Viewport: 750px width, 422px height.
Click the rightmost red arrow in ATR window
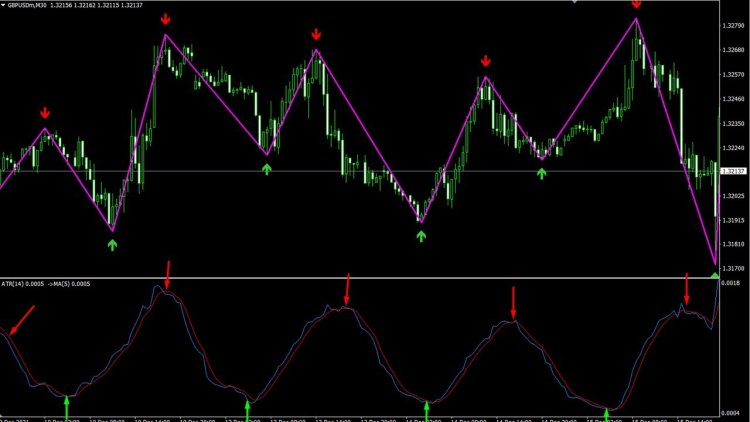[x=687, y=288]
